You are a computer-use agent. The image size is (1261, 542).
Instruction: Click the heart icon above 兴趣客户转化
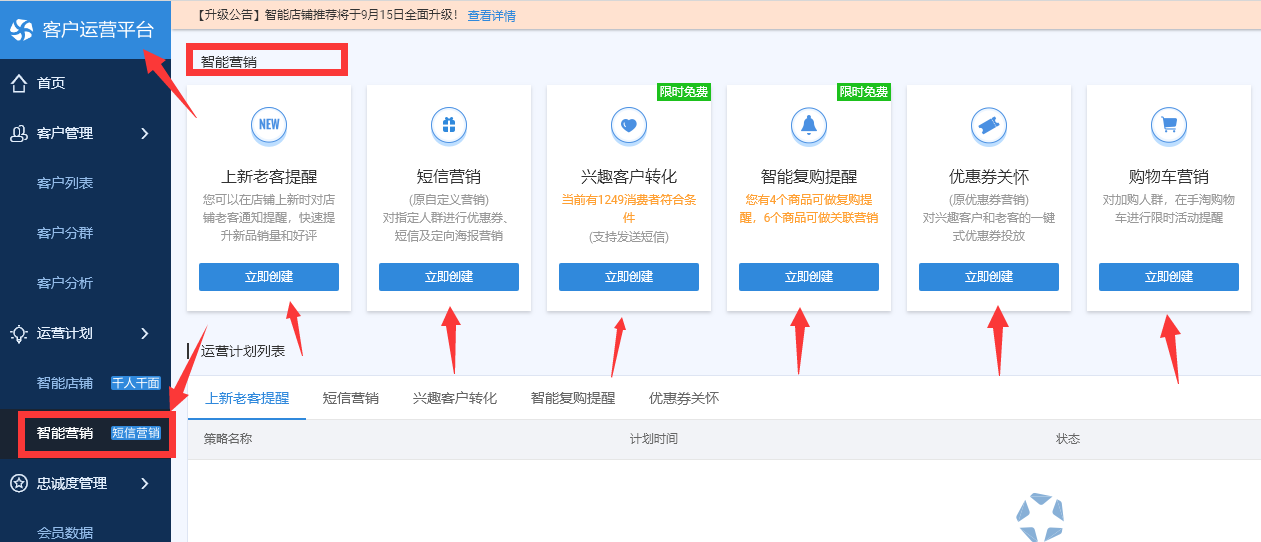point(629,125)
